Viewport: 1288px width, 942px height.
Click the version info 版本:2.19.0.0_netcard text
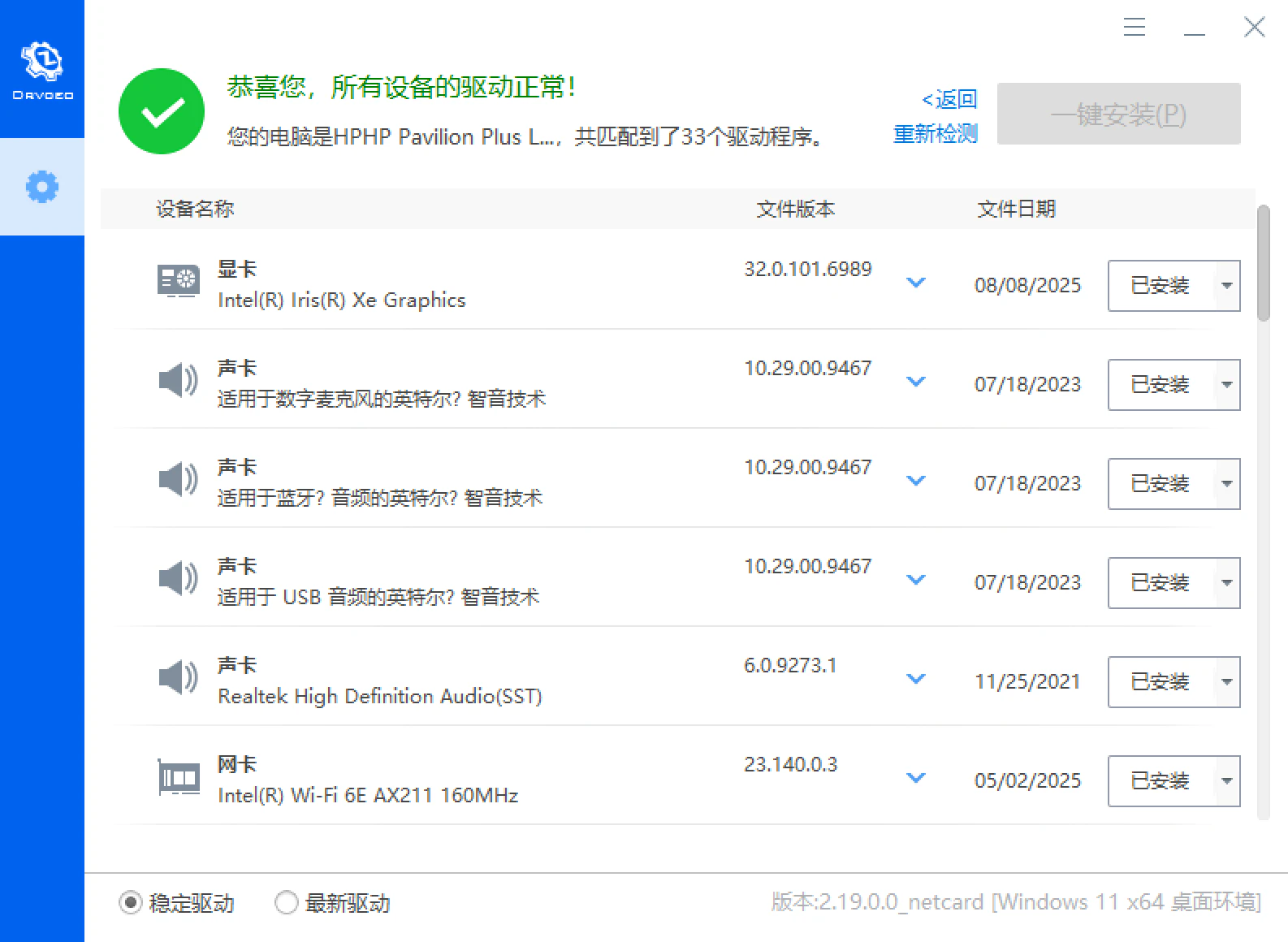1016,902
